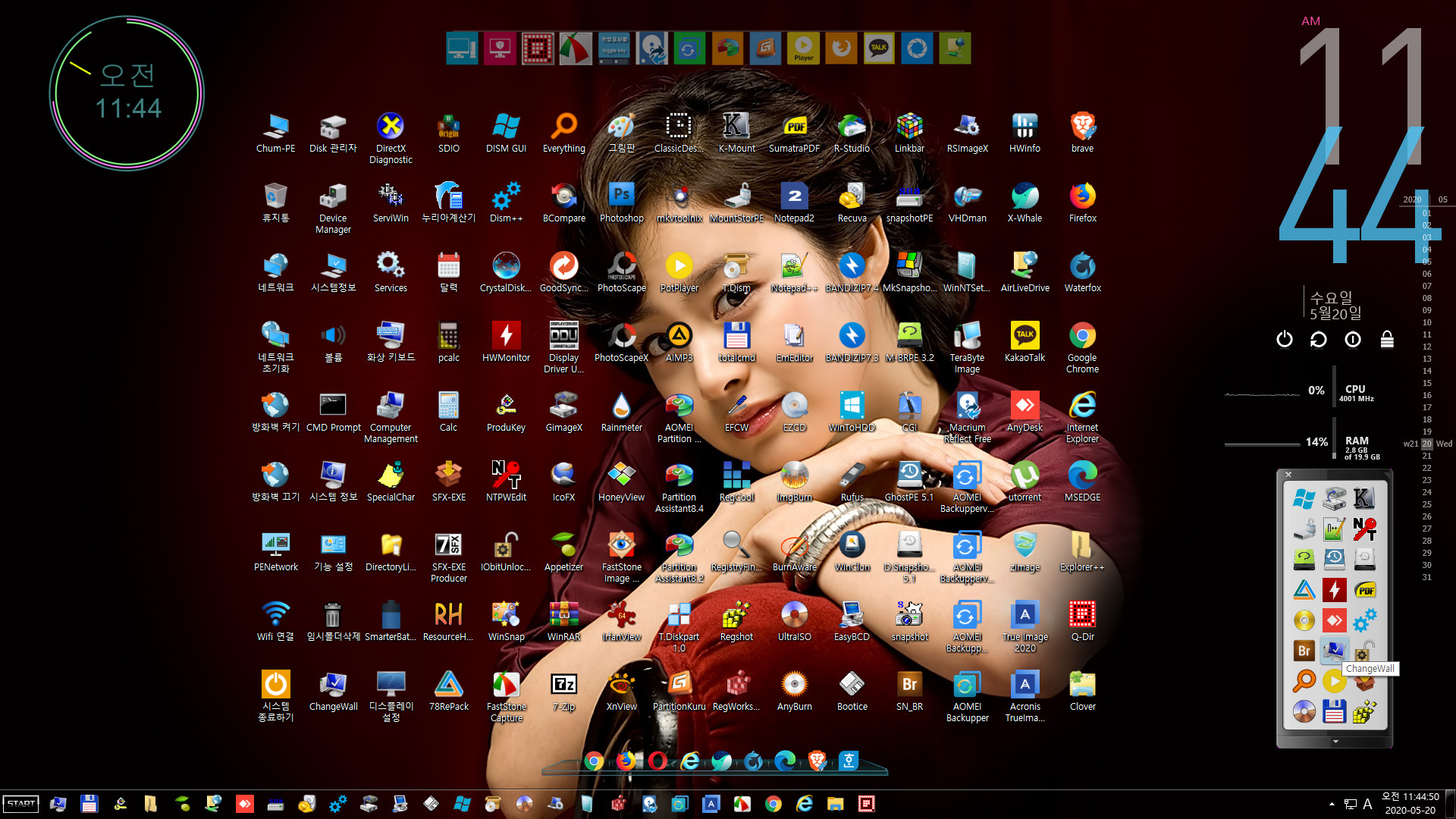
Task: Open Acronis TrueImage desktop icon
Action: tap(1025, 696)
